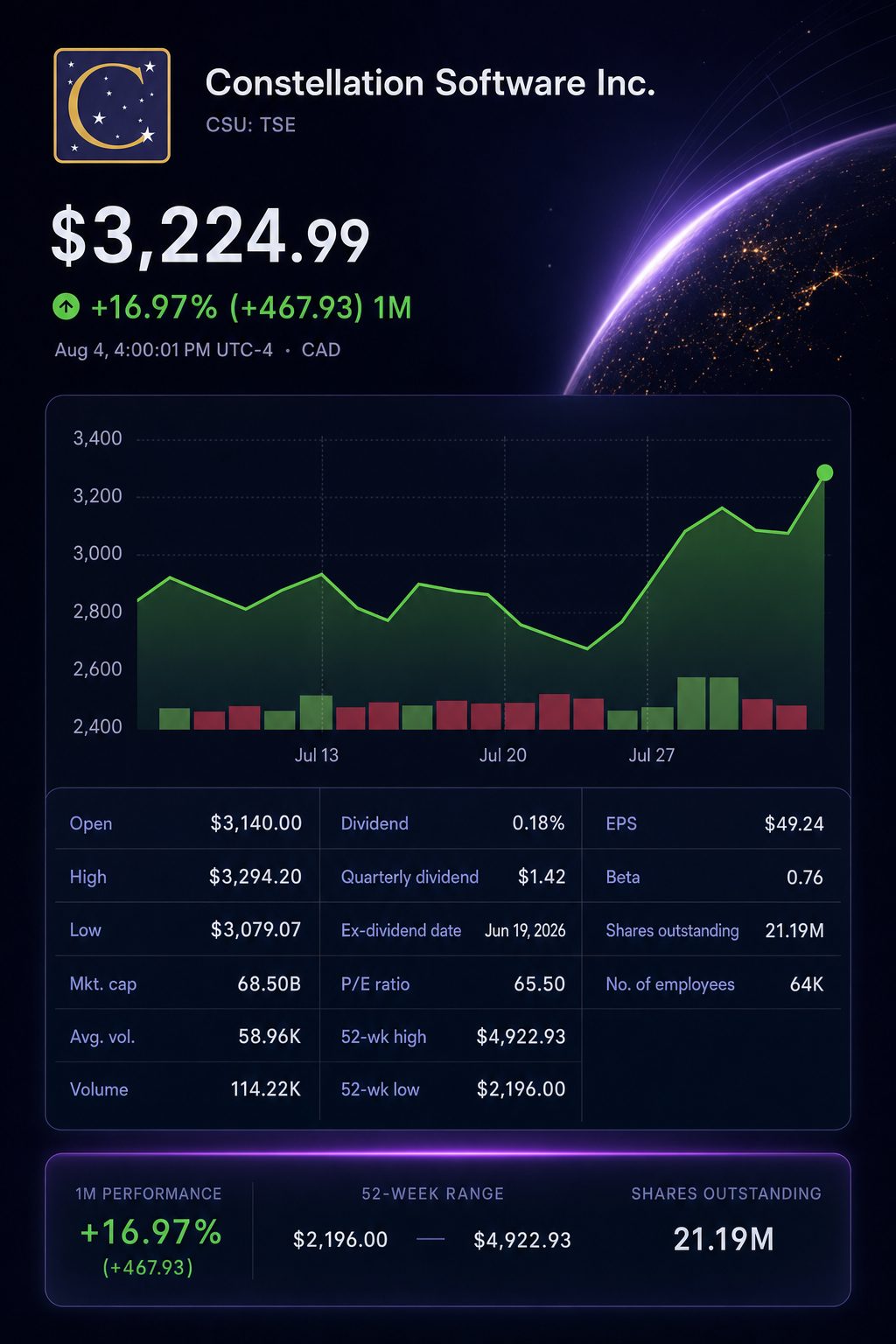
Task: Click the (+467.93) text in the summary card
Action: click(x=148, y=1267)
